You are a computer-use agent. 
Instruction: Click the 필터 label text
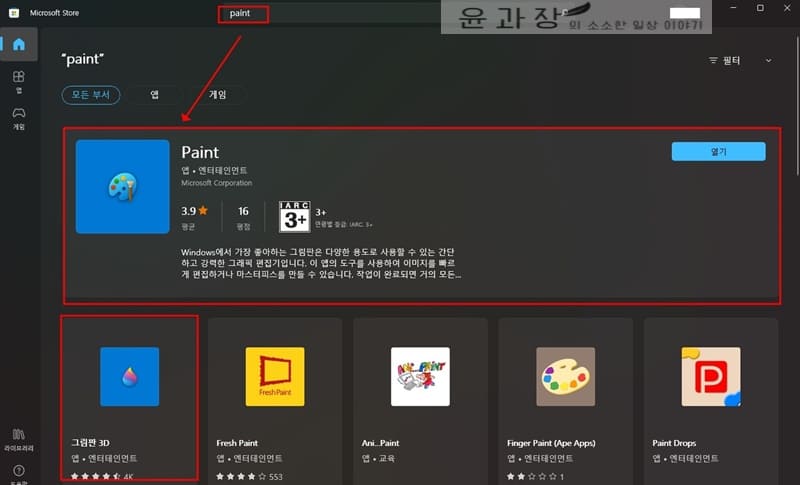[731, 60]
